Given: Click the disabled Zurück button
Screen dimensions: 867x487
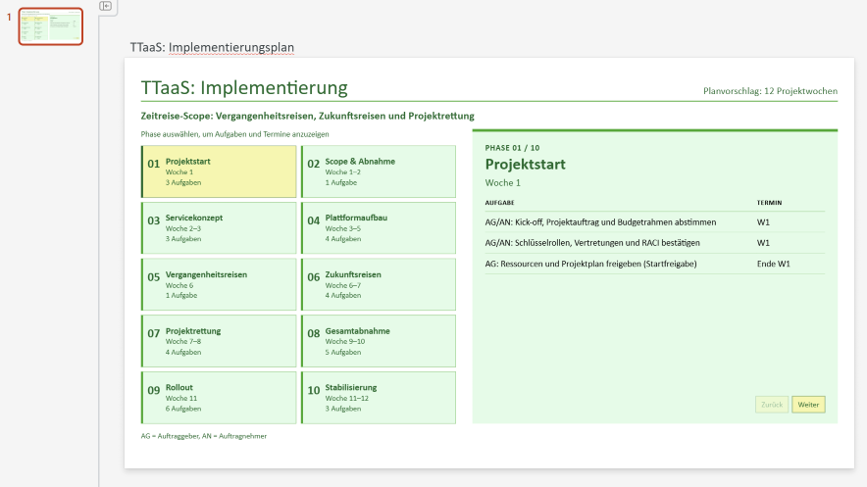Looking at the screenshot, I should (772, 405).
